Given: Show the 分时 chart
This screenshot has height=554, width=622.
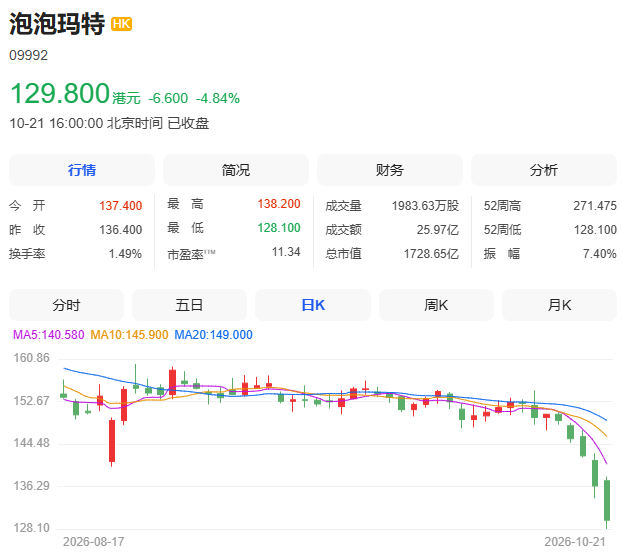Looking at the screenshot, I should pos(66,305).
